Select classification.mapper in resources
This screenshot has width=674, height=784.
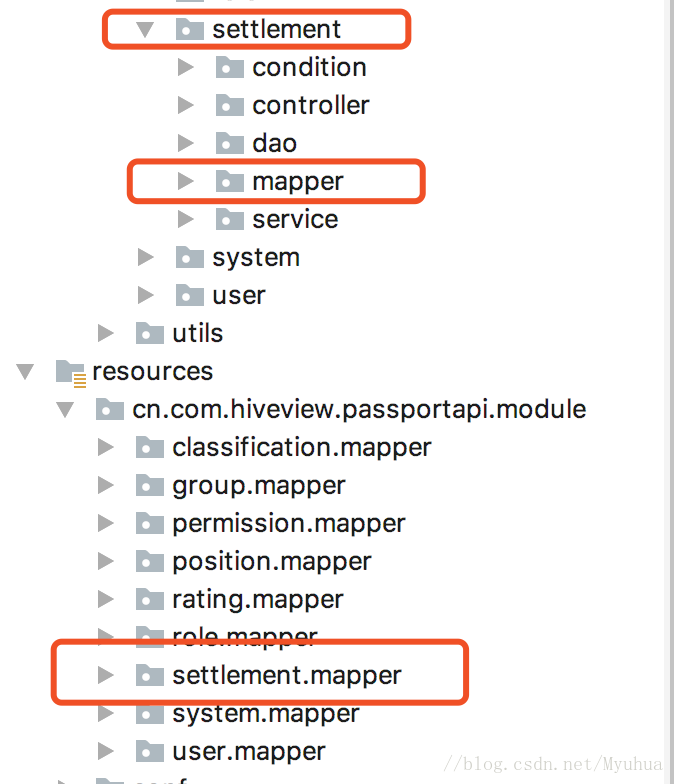point(302,447)
